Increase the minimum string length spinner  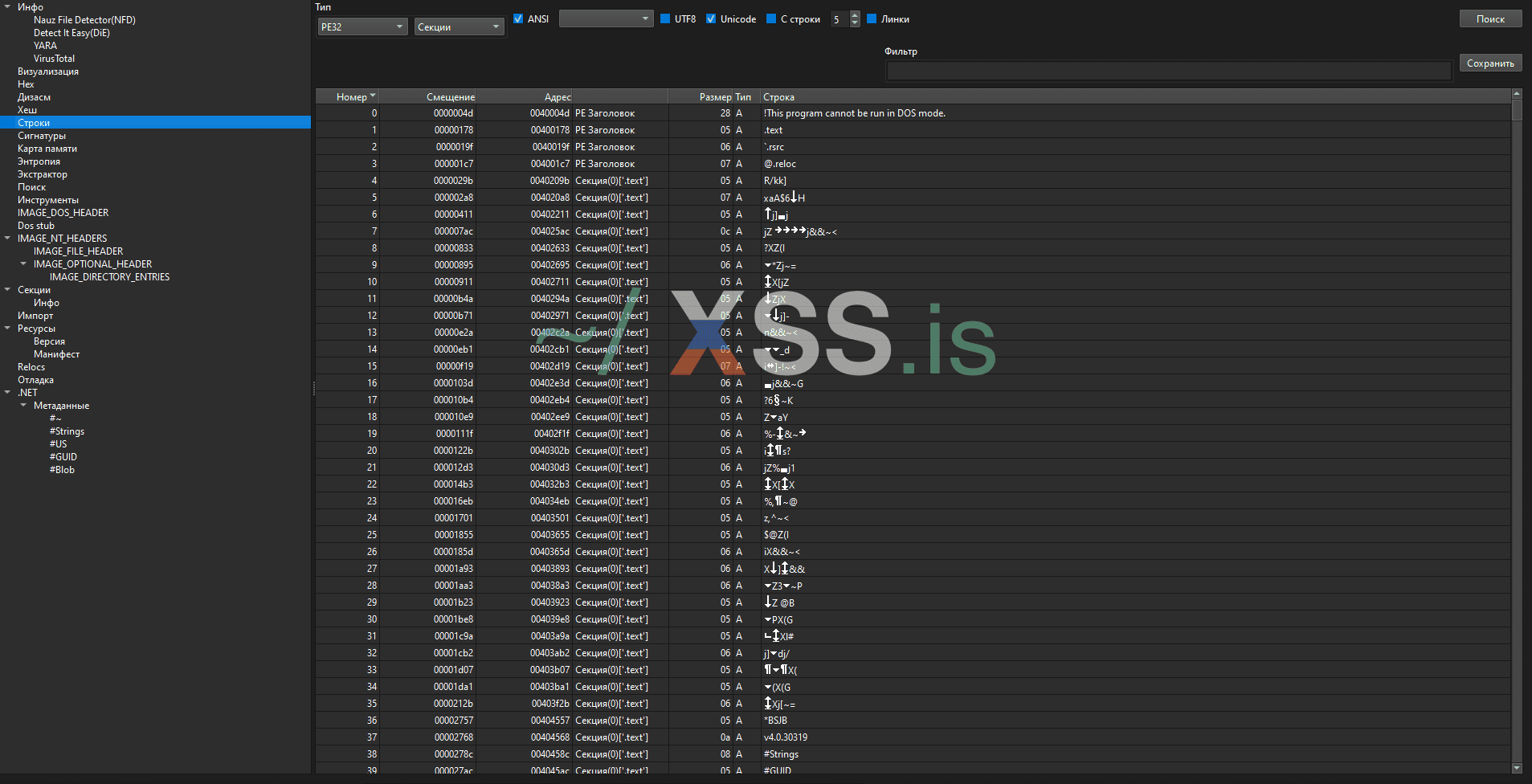pos(855,15)
